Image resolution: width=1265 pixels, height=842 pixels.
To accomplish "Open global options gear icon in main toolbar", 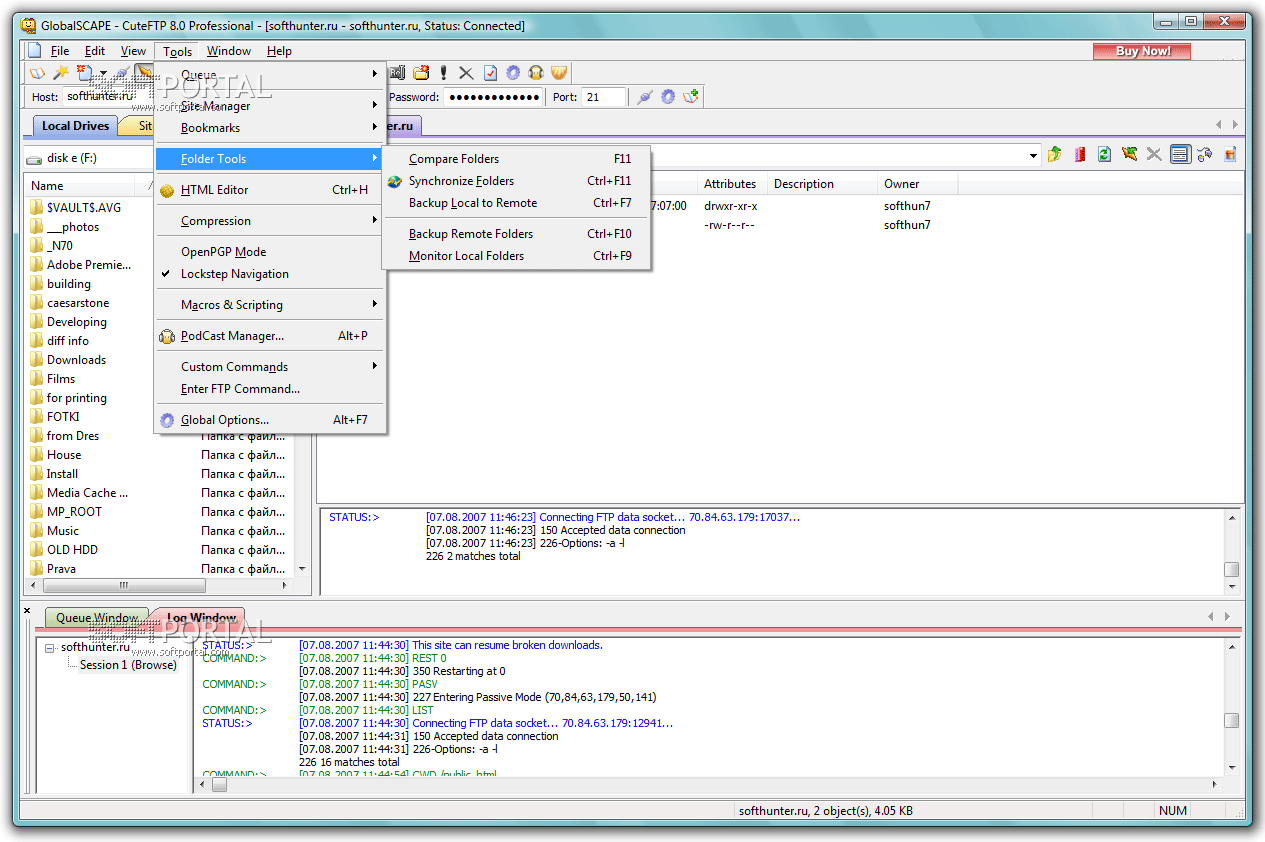I will tap(513, 73).
